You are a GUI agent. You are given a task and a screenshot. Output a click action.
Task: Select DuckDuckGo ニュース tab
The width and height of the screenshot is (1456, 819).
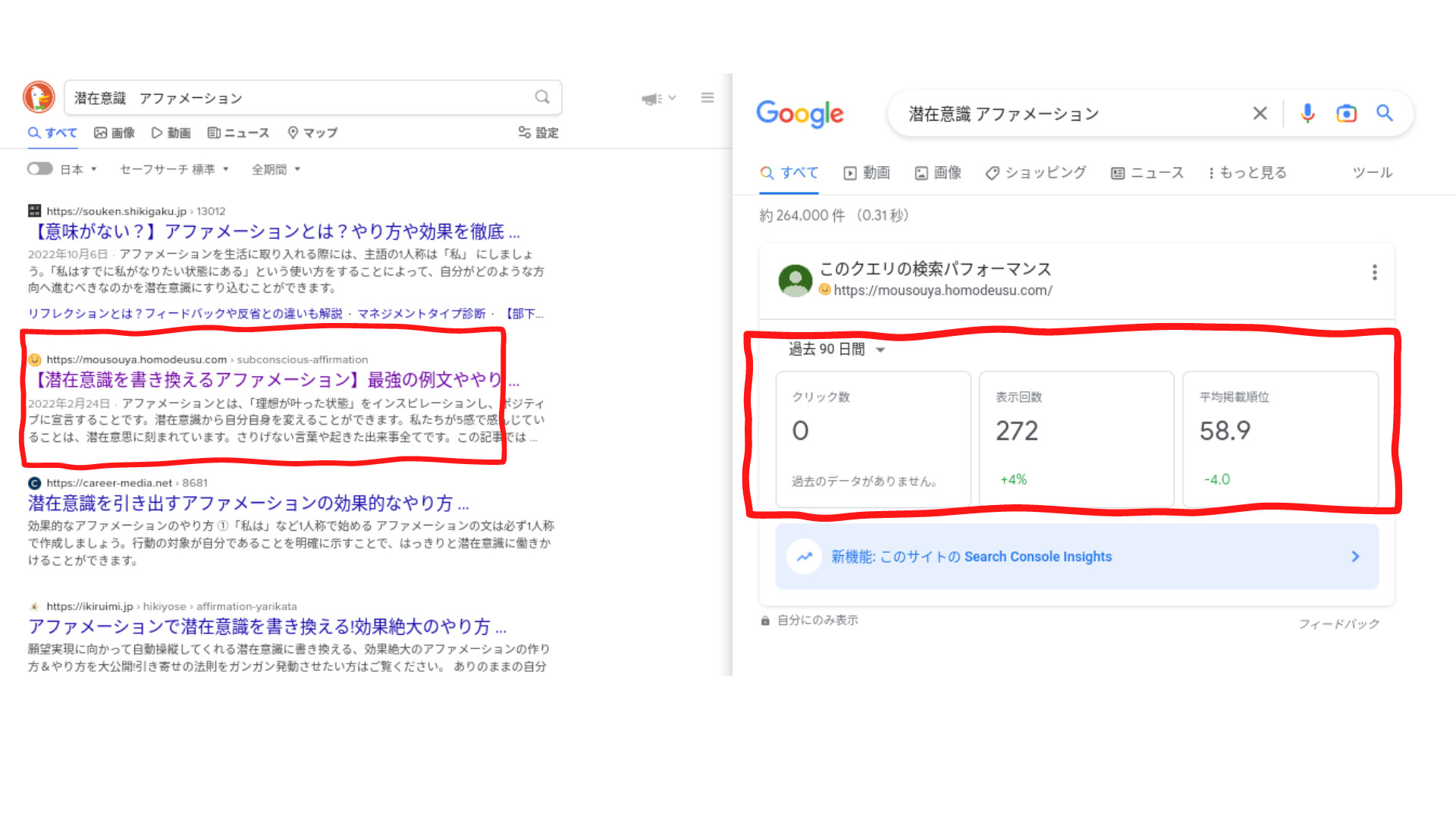click(238, 133)
